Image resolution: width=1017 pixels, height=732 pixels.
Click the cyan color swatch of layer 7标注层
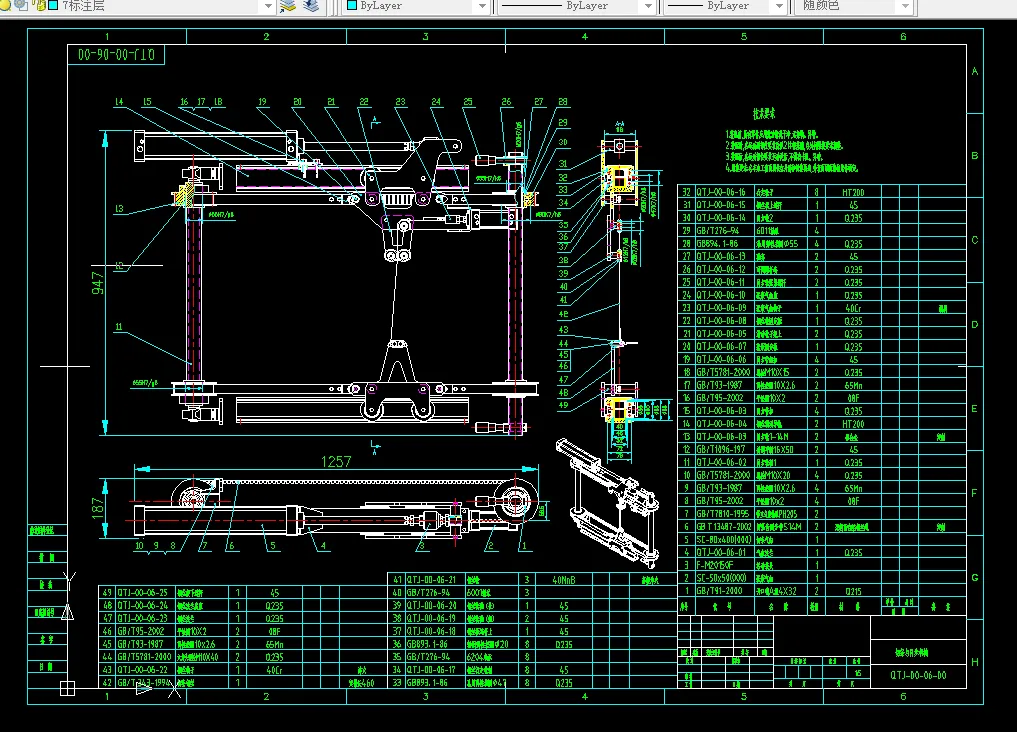pos(53,5)
